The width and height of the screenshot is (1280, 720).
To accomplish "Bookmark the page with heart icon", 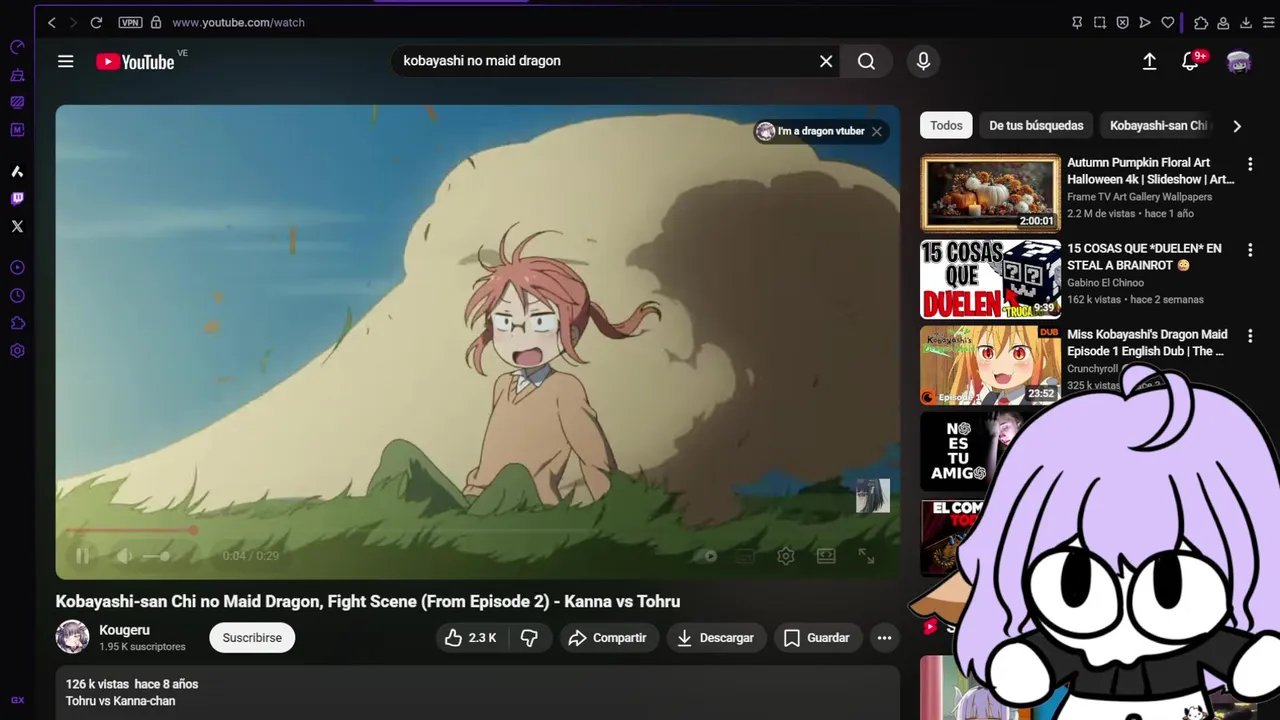I will click(x=1168, y=22).
